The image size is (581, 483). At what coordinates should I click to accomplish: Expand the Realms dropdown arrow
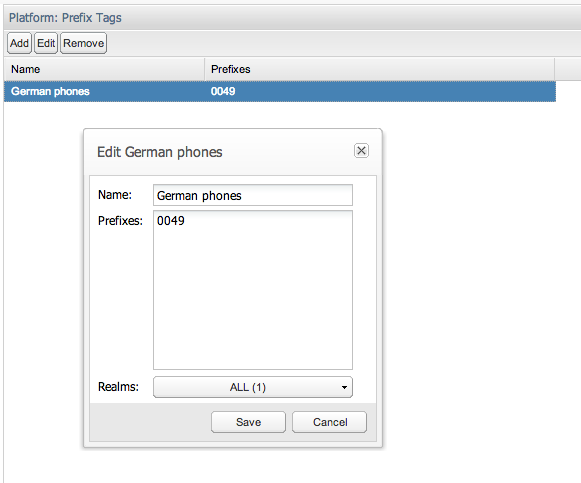[x=344, y=387]
